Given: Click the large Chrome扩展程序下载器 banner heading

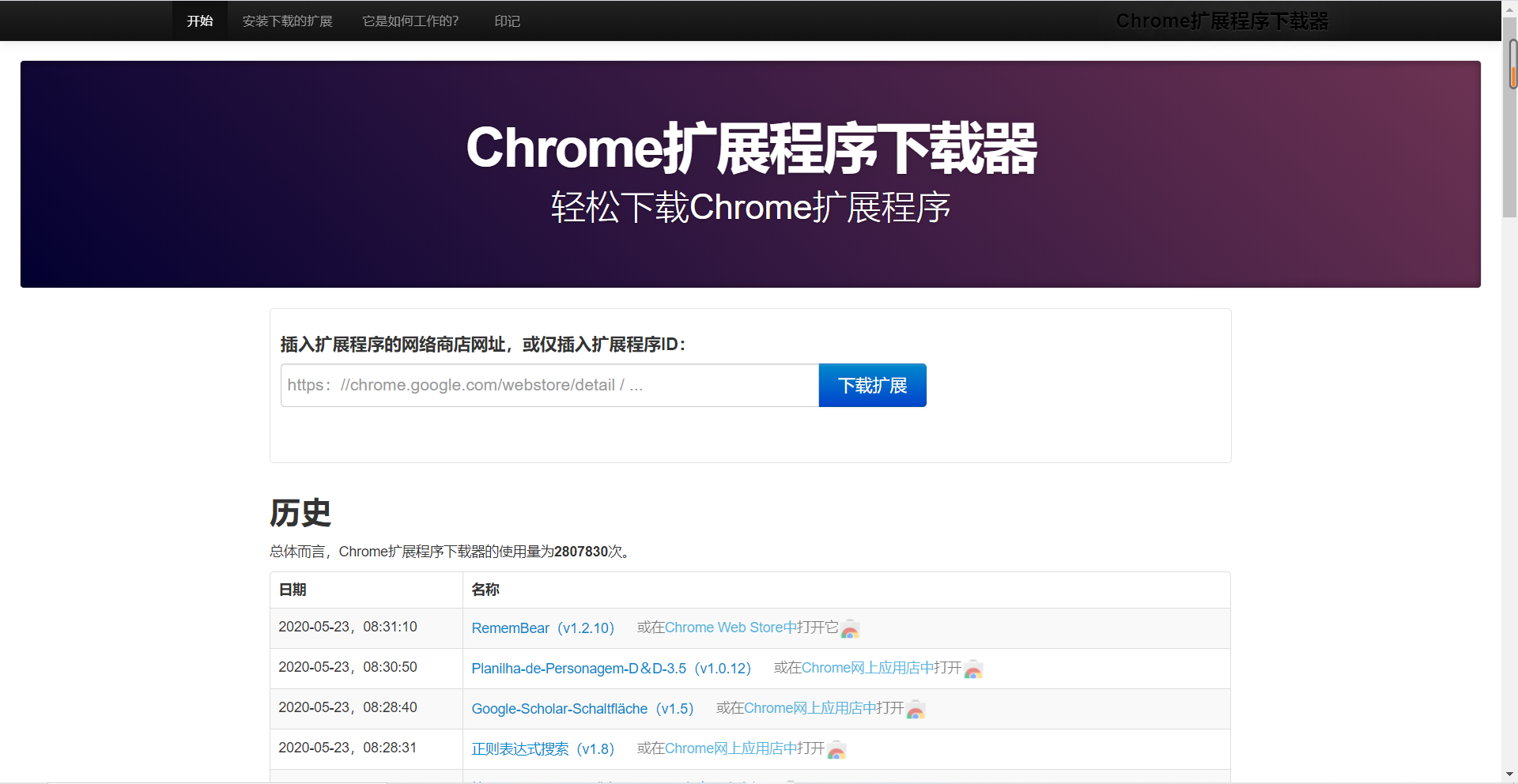Looking at the screenshot, I should [x=751, y=148].
